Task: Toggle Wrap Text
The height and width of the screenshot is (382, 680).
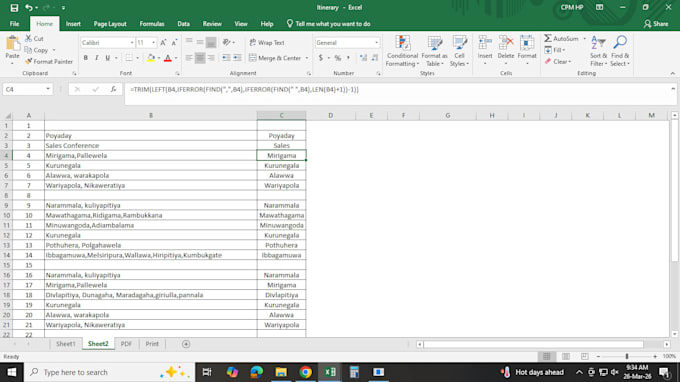Action: click(x=267, y=42)
